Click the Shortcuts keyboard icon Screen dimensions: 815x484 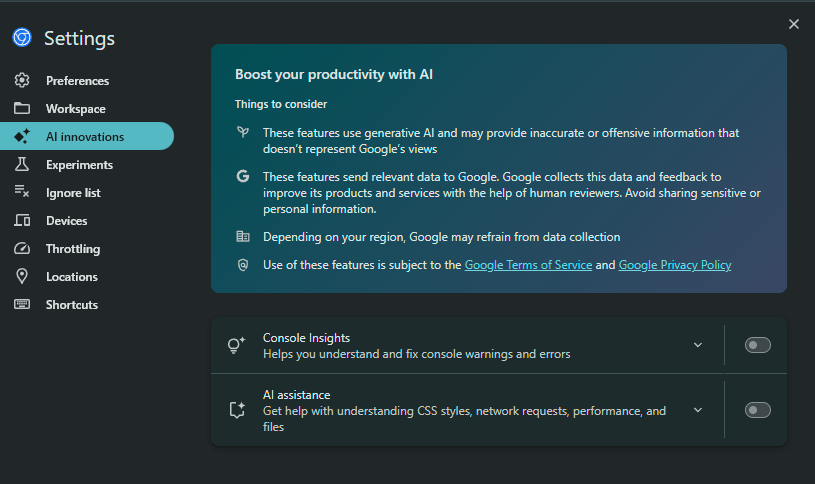(22, 305)
